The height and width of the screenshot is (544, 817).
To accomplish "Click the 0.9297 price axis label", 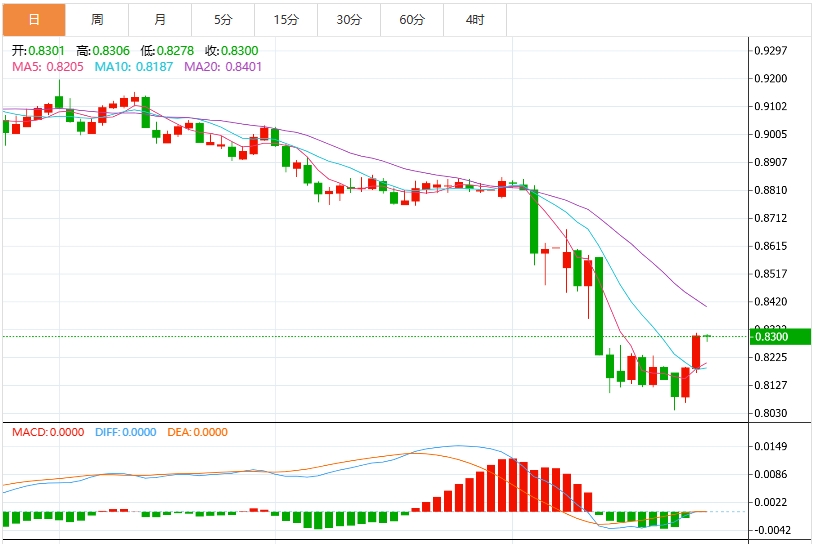I will (x=771, y=51).
